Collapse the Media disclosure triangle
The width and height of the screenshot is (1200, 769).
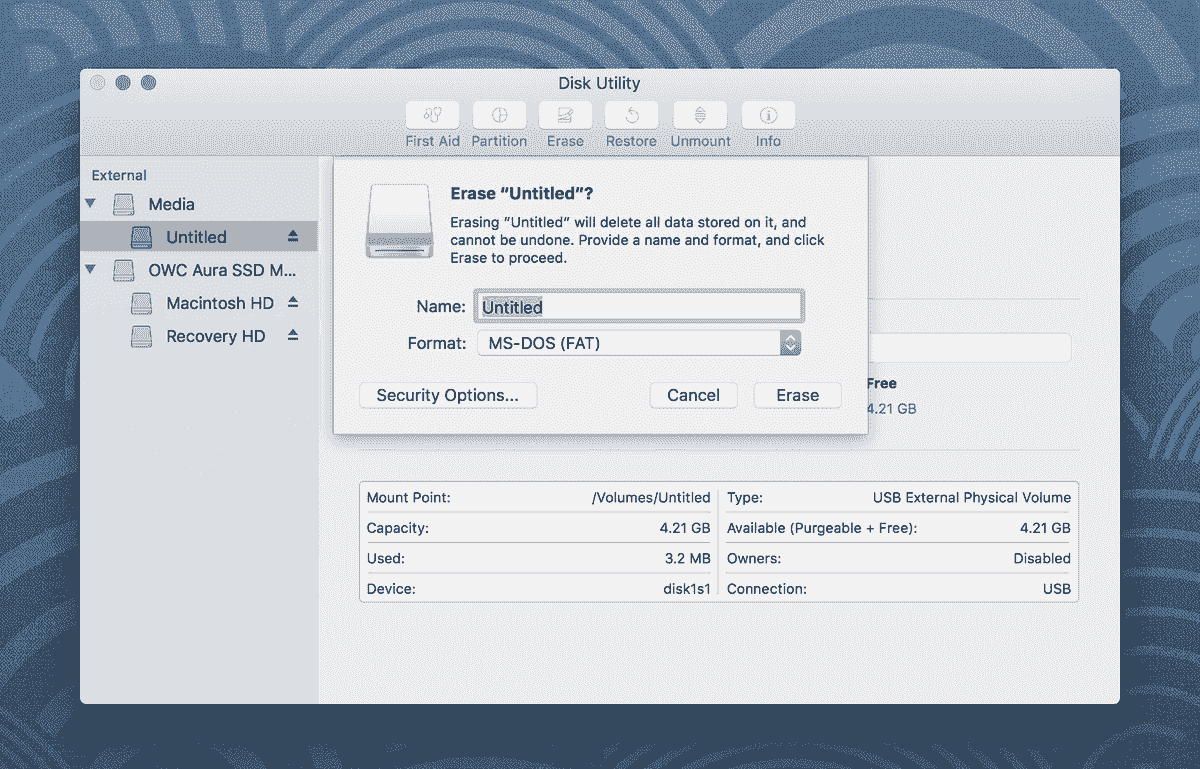[90, 204]
